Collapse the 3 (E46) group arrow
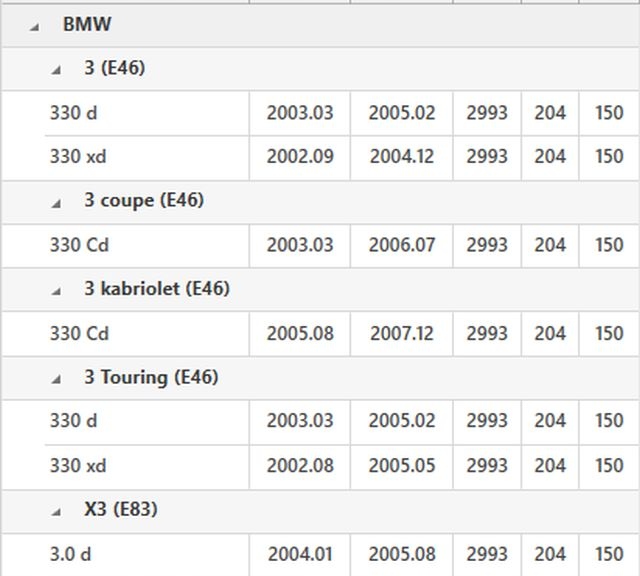The width and height of the screenshot is (640, 576). [x=57, y=69]
